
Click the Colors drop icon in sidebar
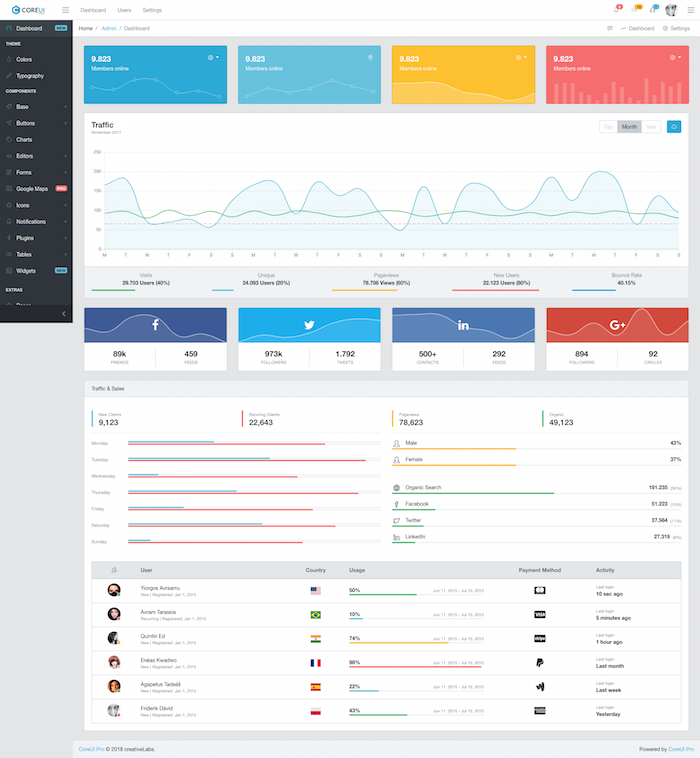pos(9,59)
